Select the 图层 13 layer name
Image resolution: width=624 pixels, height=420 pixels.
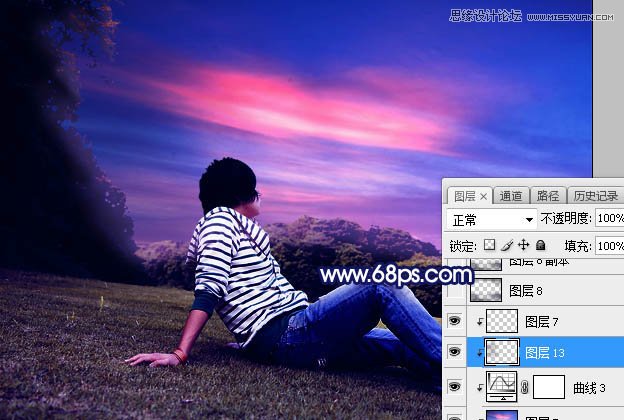(544, 353)
